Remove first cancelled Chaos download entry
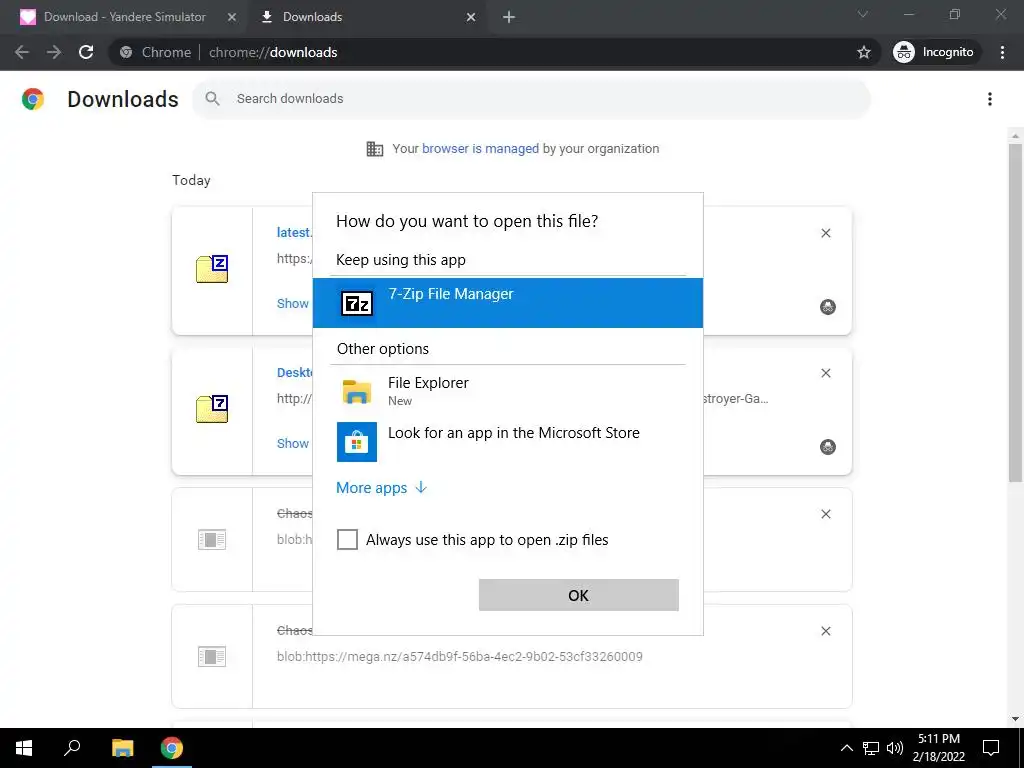 pyautogui.click(x=825, y=514)
